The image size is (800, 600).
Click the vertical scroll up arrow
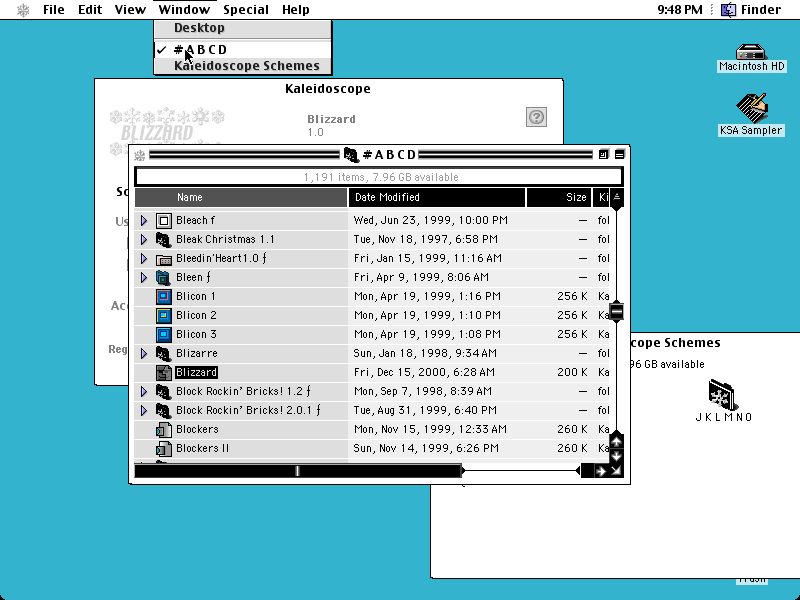[x=616, y=442]
